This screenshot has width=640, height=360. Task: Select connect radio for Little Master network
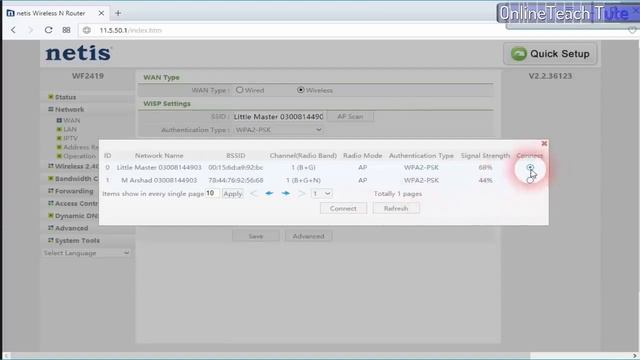530,167
